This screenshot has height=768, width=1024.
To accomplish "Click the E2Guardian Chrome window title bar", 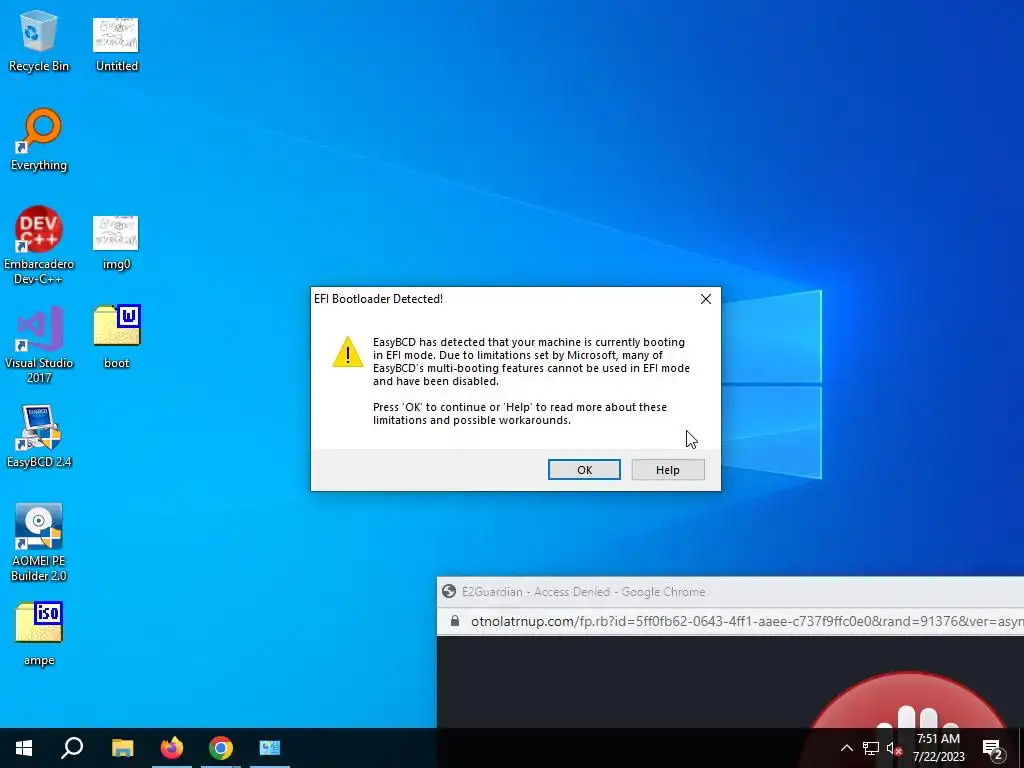I will (x=730, y=592).
